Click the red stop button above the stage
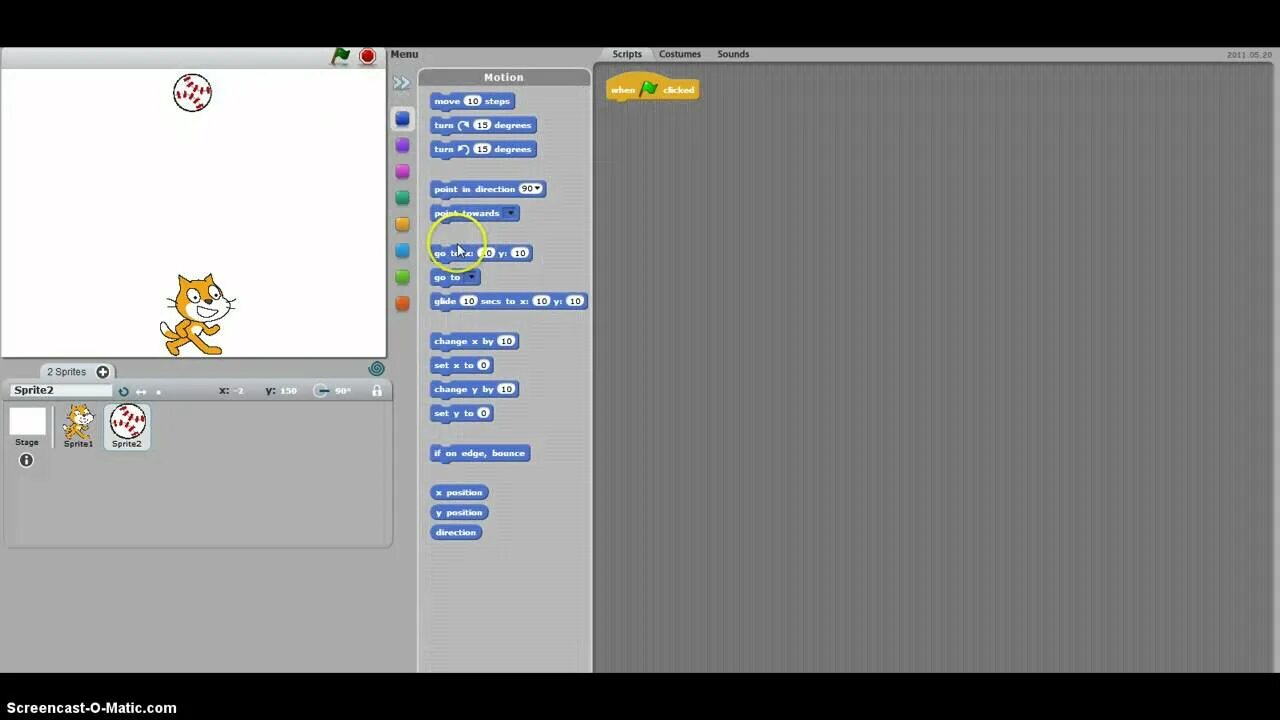Screen dimensions: 1280x720 click(367, 56)
